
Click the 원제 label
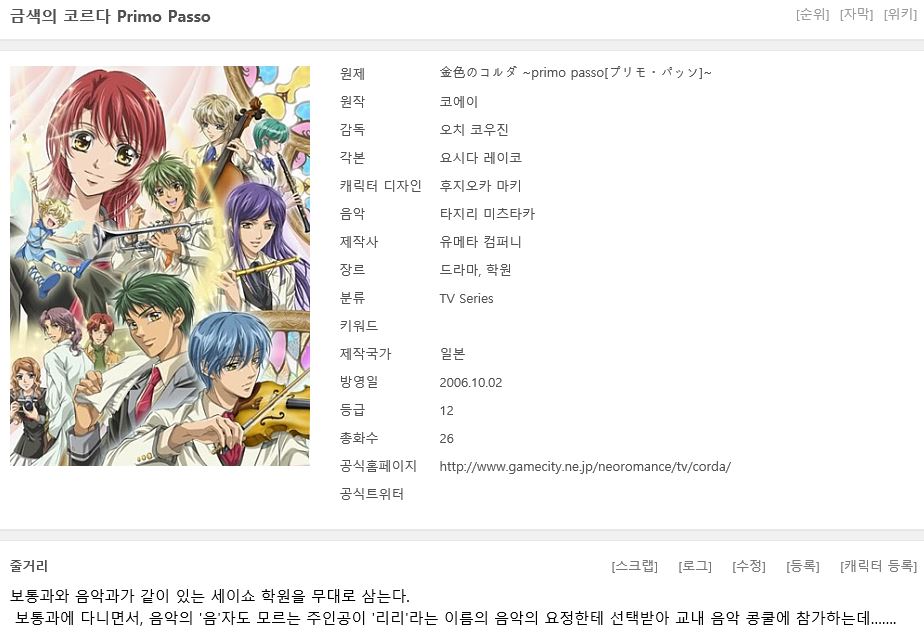tap(352, 74)
